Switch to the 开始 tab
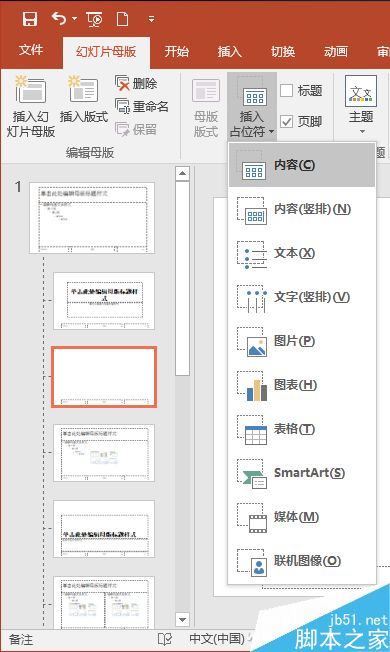 [176, 52]
